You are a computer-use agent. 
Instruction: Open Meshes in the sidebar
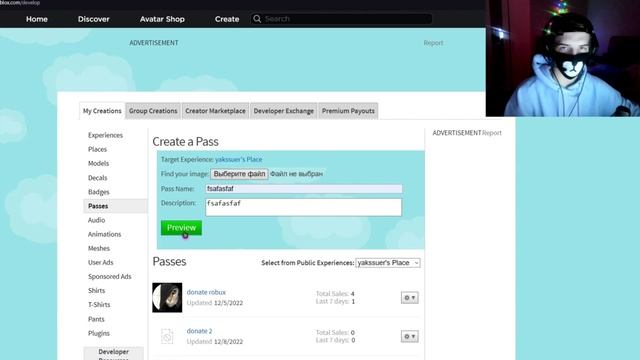click(x=99, y=248)
